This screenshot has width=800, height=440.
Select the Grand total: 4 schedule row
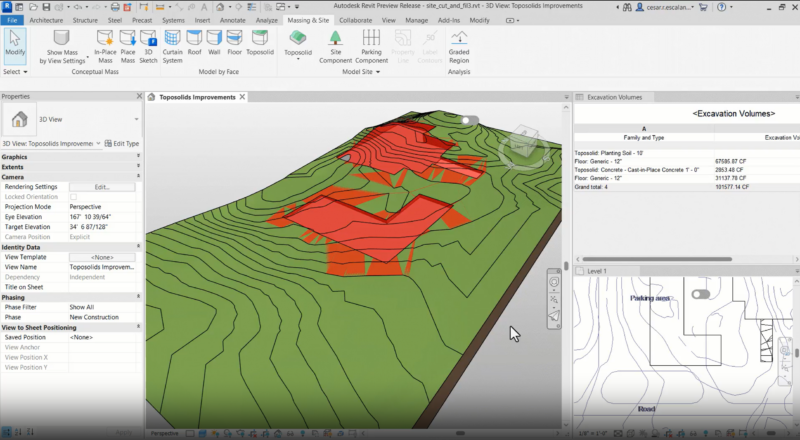click(687, 187)
